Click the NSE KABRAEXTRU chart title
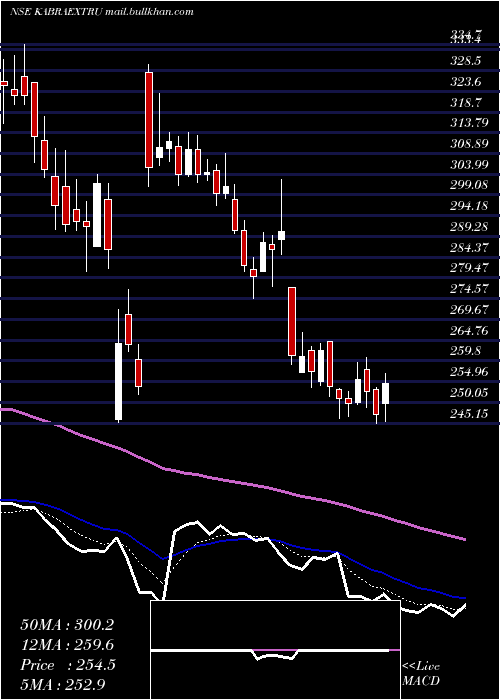 coord(57,12)
